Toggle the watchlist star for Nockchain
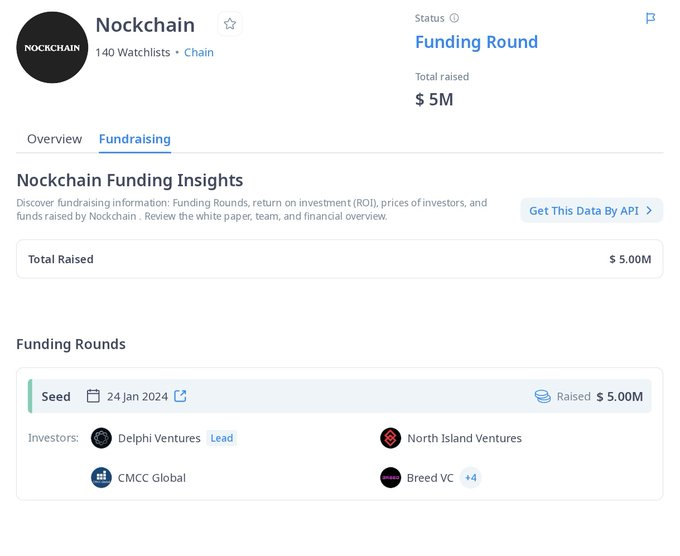Image resolution: width=680 pixels, height=556 pixels. 229,24
